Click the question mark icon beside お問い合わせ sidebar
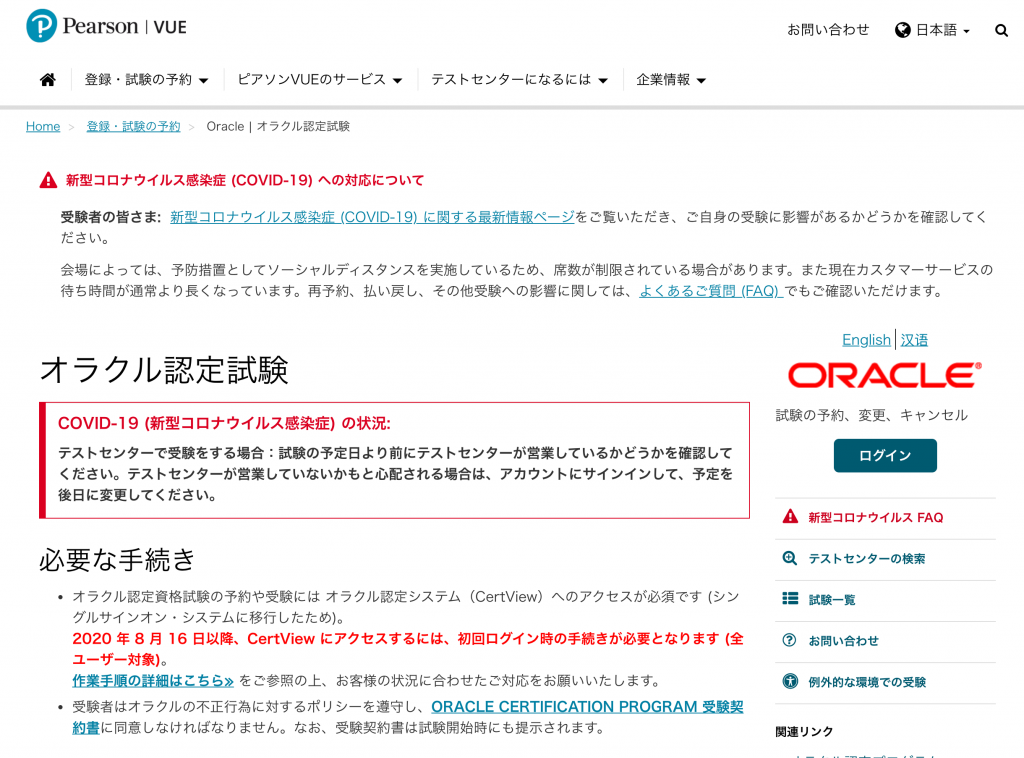Screen dimensions: 1024x758 [x=790, y=640]
